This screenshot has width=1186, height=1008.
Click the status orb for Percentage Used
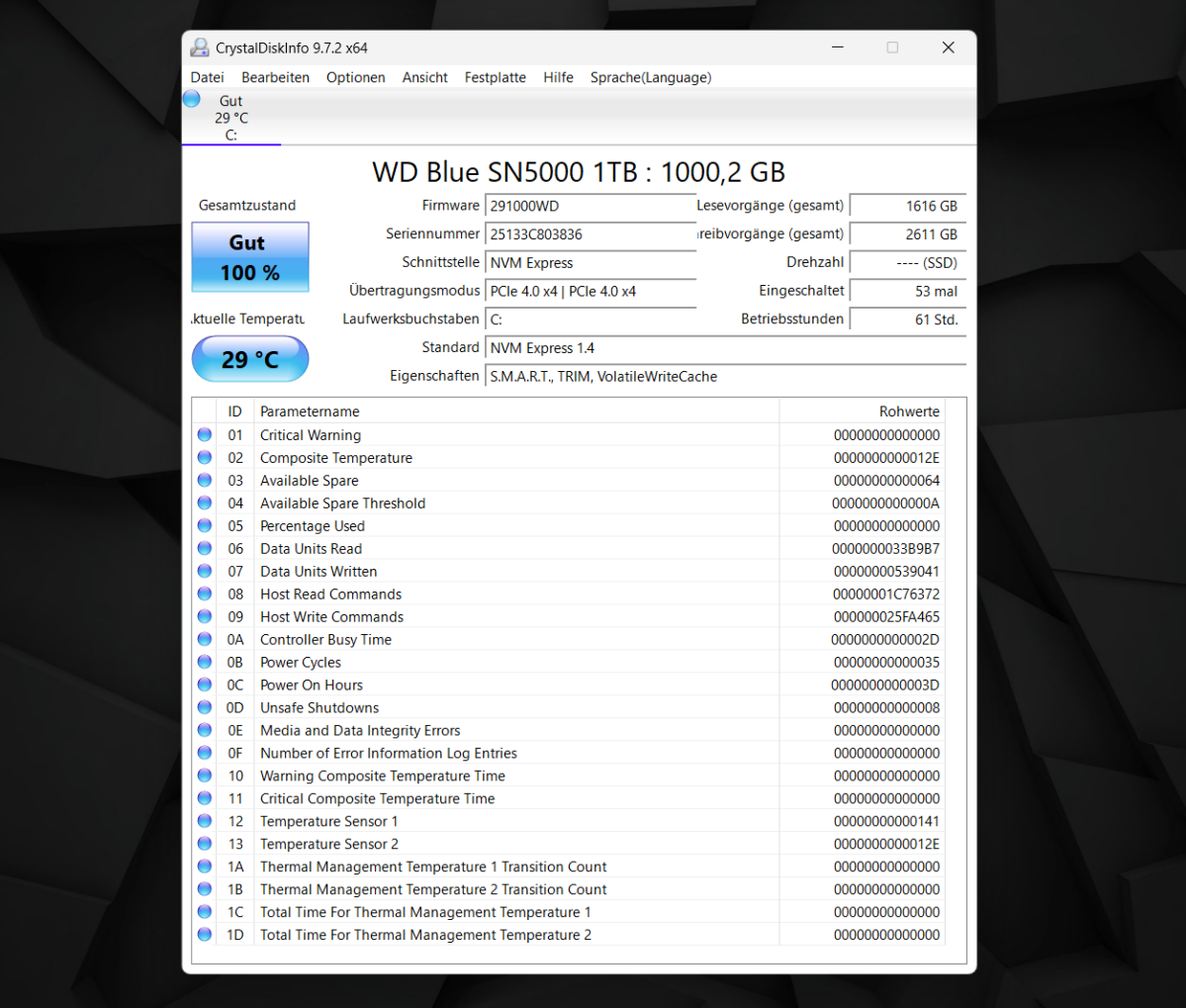[x=204, y=525]
